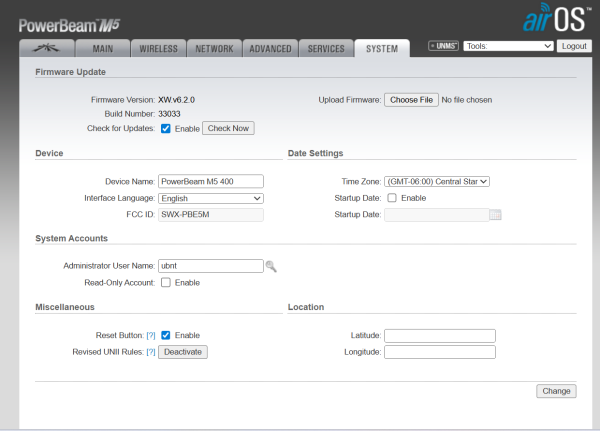Click the Revised UNII Rules help [?] link
Viewport: 600px width, 431px height.
(x=151, y=352)
